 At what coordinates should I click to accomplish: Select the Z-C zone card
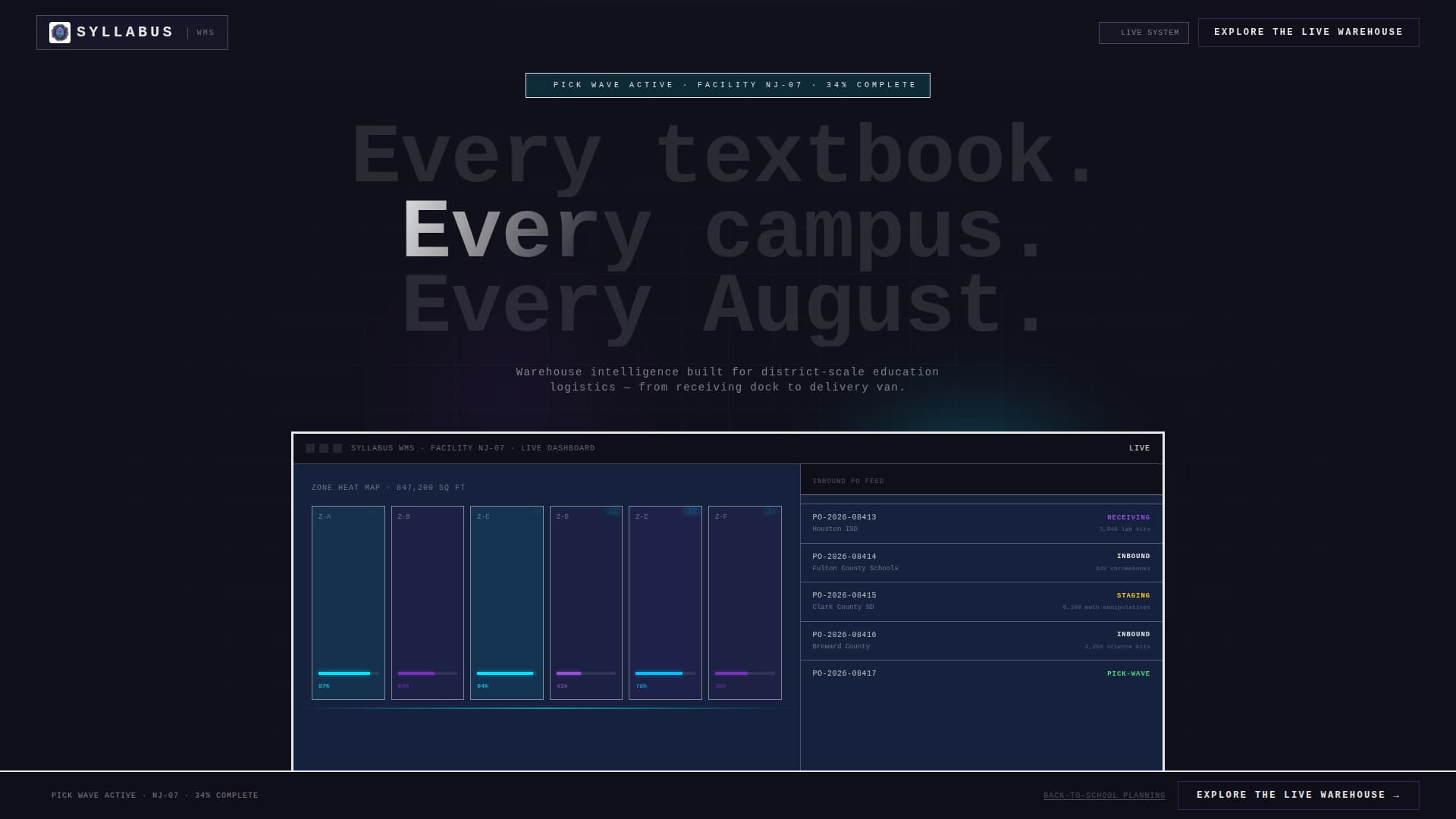point(507,603)
